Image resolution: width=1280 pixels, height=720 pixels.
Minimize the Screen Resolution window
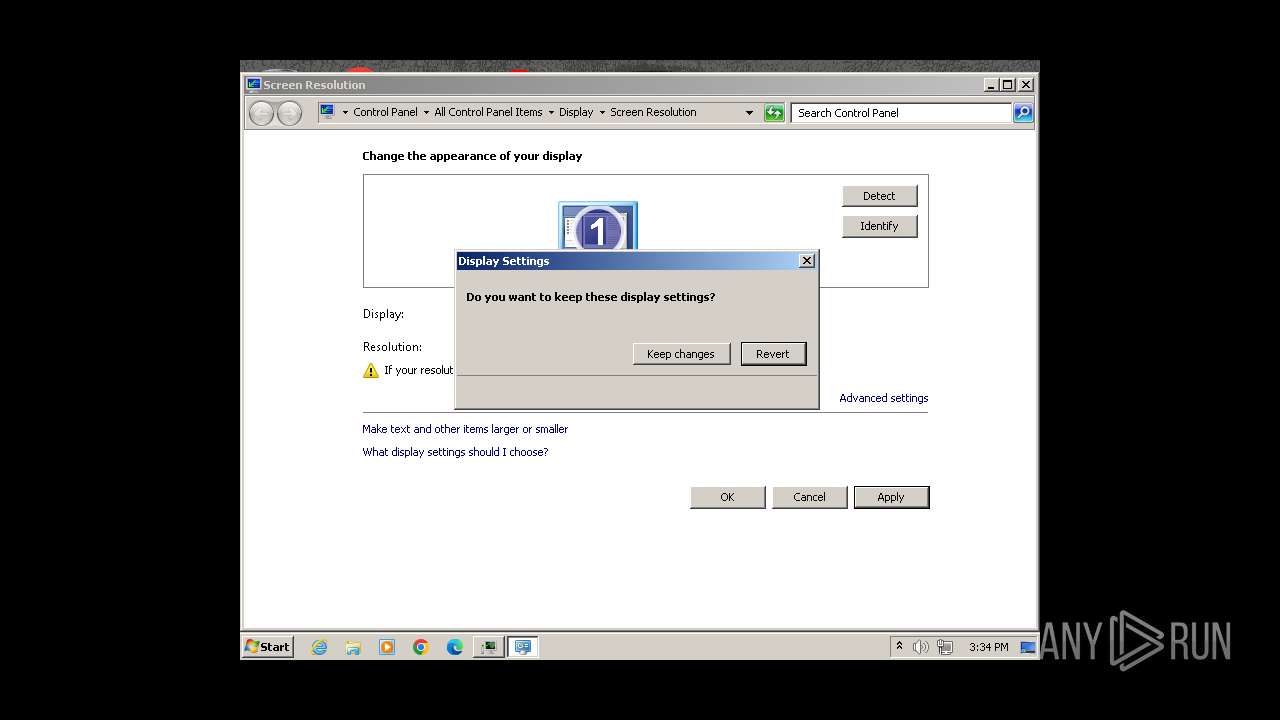[x=991, y=85]
